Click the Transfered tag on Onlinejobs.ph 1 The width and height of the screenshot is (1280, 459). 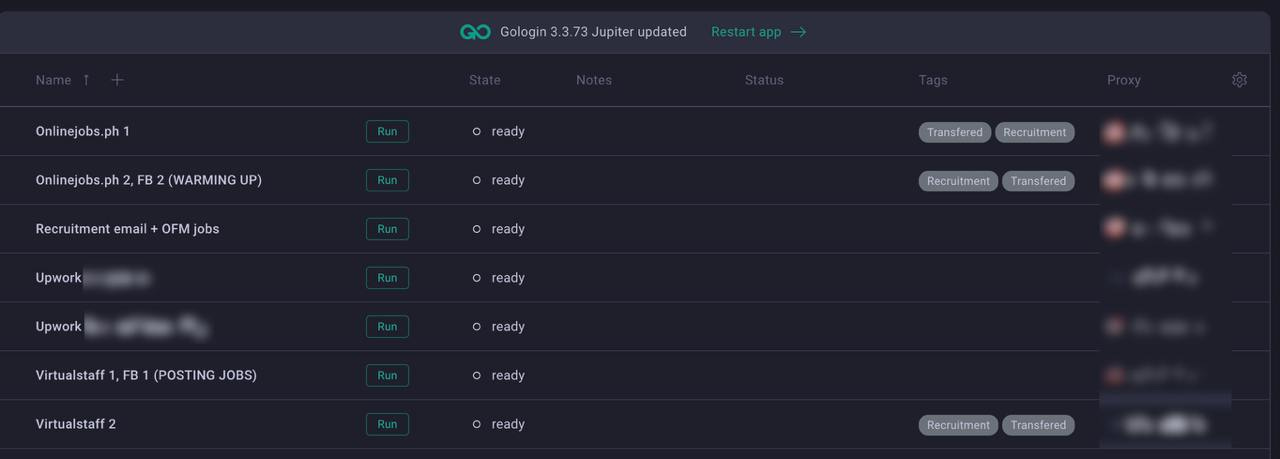pyautogui.click(x=955, y=132)
